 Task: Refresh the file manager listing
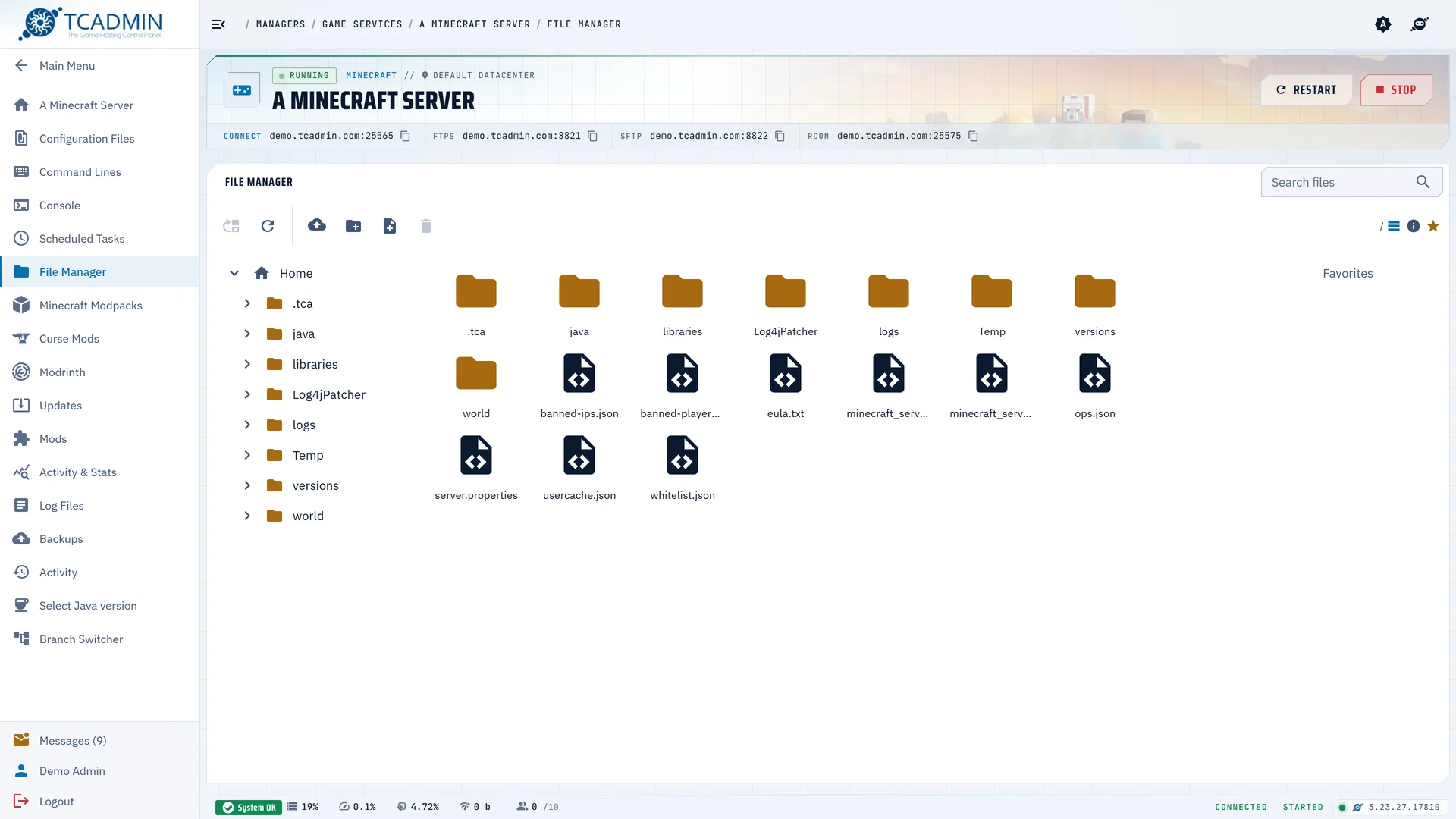click(268, 226)
